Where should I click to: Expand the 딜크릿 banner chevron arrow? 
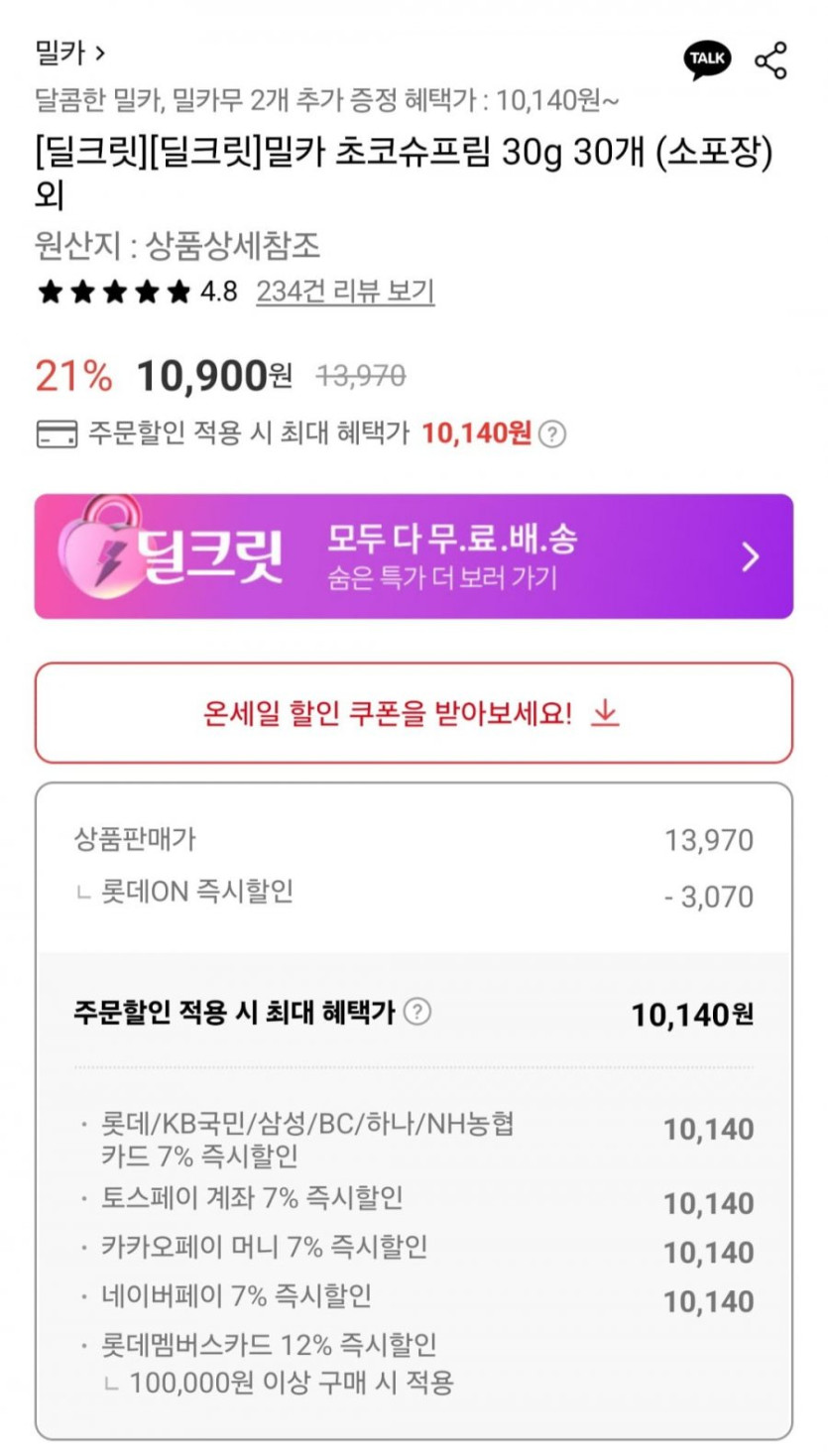pyautogui.click(x=751, y=556)
